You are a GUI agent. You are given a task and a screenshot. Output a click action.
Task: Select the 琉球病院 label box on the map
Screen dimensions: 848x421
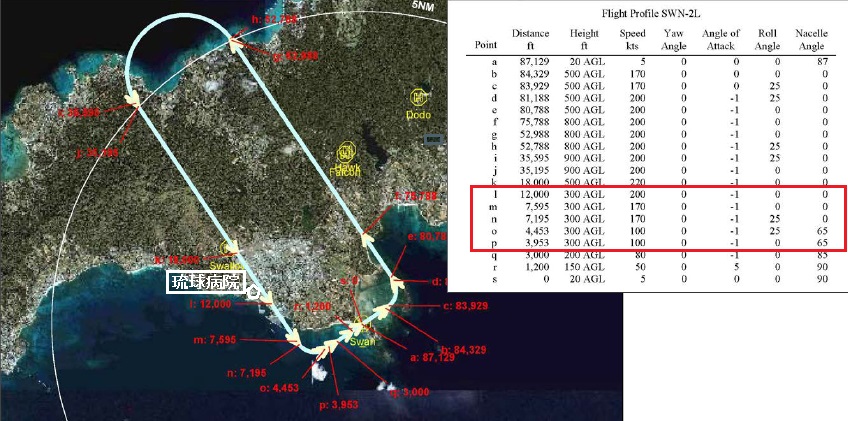pos(207,282)
